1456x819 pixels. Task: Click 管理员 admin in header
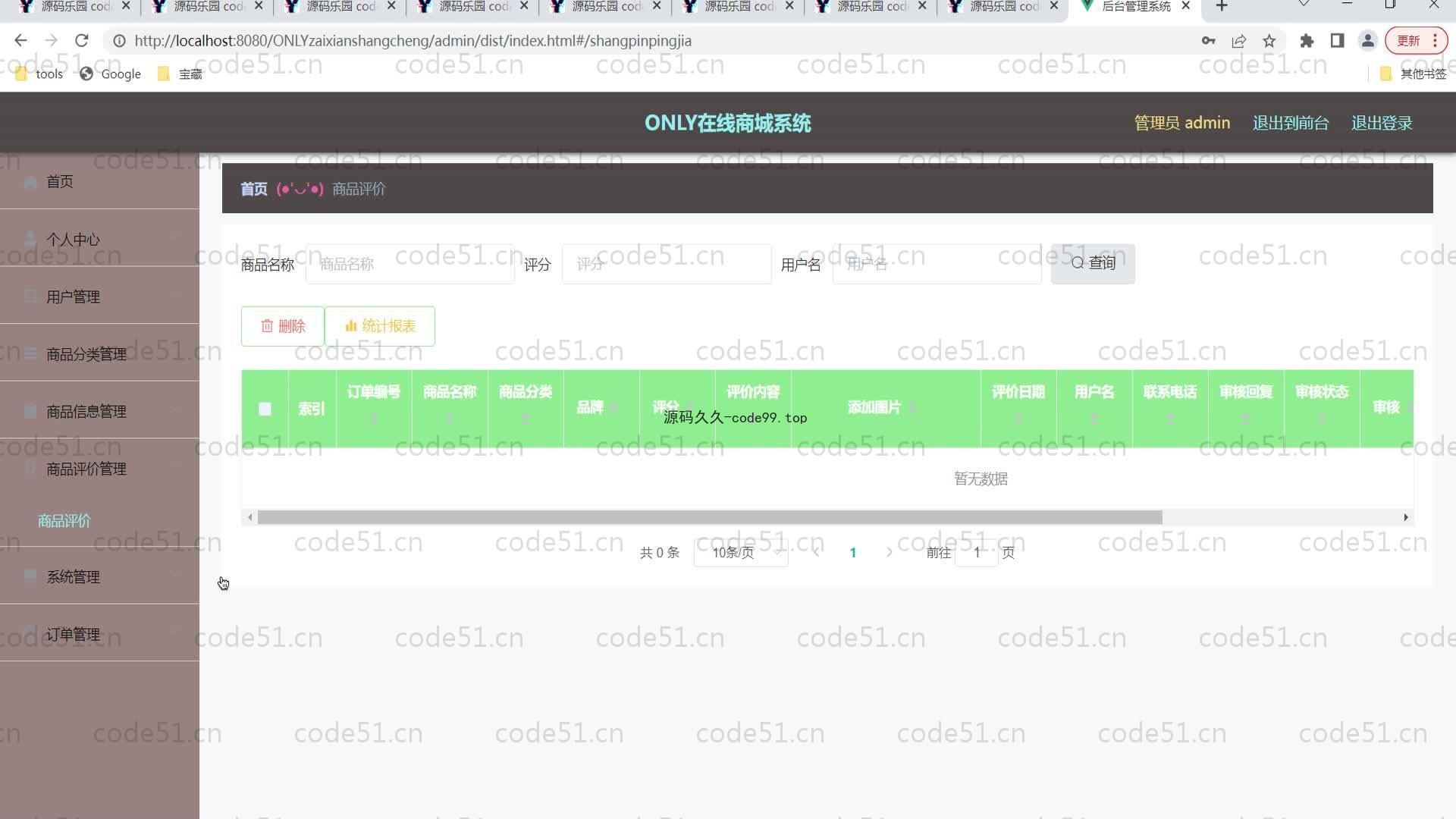1181,123
